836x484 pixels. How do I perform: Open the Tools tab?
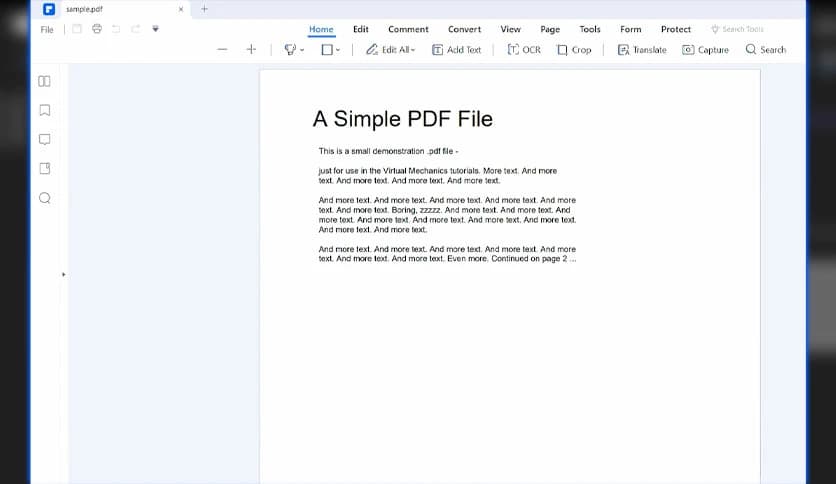coord(590,29)
